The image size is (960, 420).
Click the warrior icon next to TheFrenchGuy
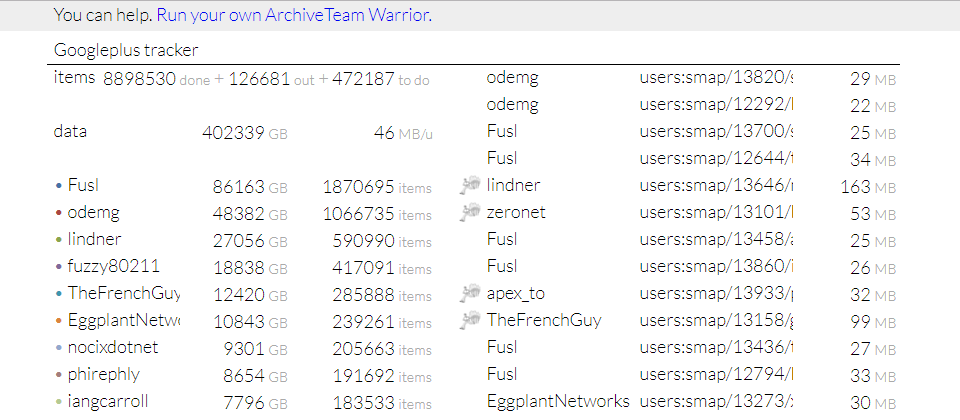click(x=470, y=320)
